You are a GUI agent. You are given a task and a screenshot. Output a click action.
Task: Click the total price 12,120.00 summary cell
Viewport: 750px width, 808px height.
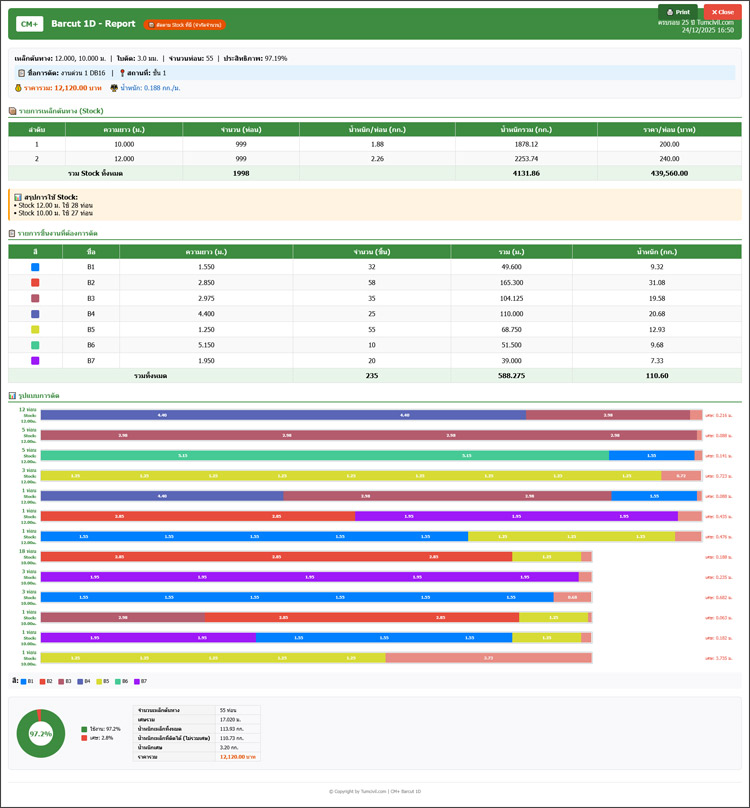pyautogui.click(x=236, y=757)
